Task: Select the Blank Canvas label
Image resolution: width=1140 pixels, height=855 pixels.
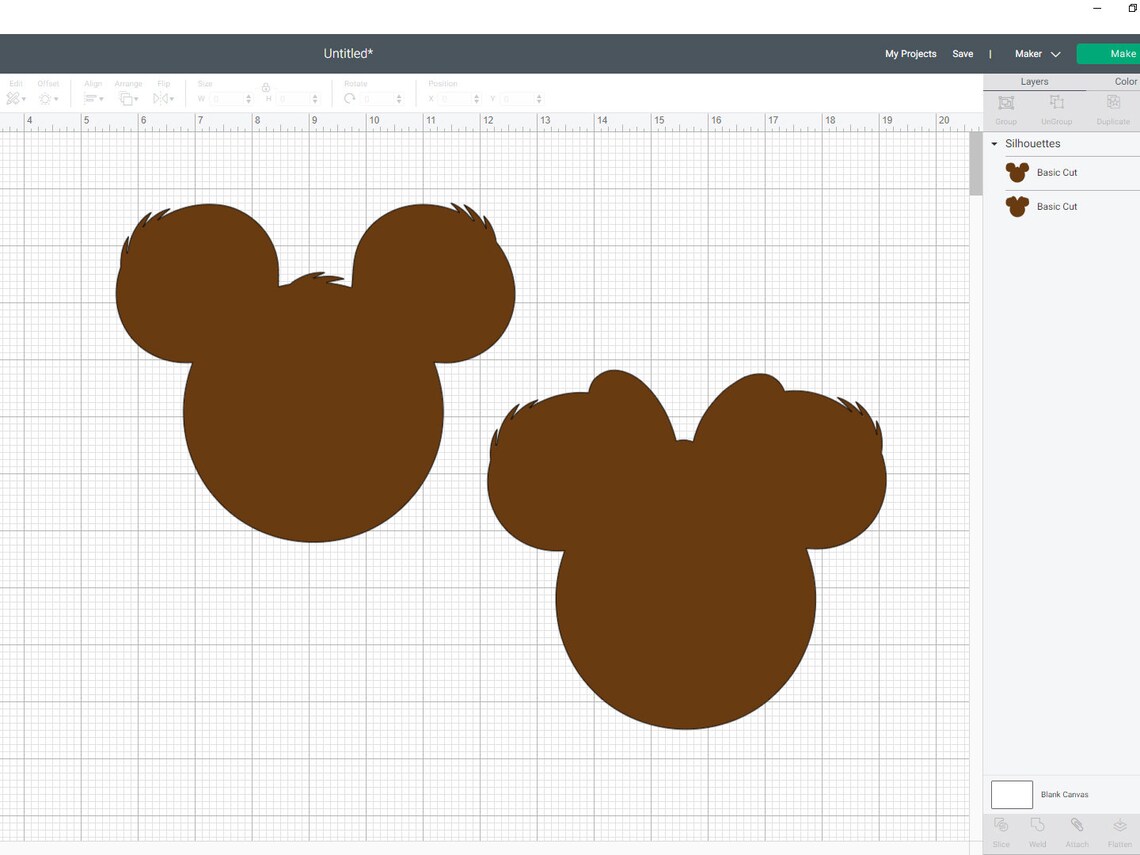Action: point(1064,795)
